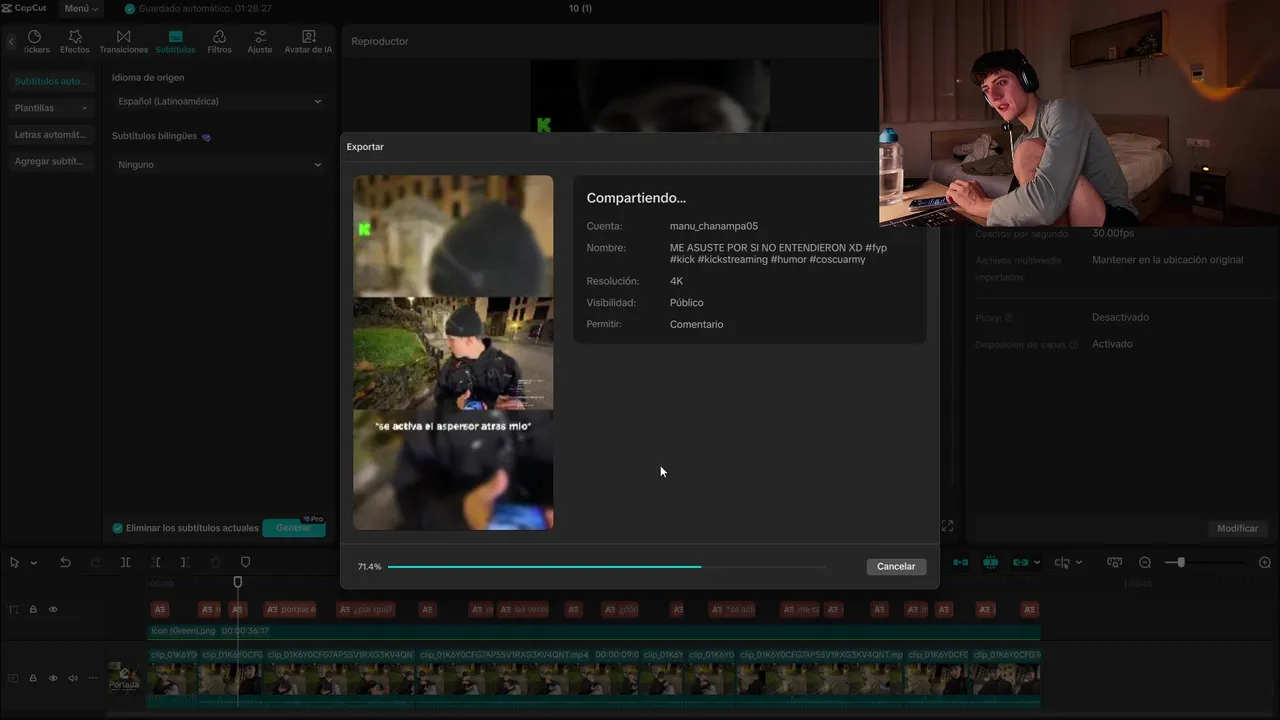This screenshot has width=1280, height=720.
Task: Click the player fullscreen expand icon
Action: (x=947, y=526)
